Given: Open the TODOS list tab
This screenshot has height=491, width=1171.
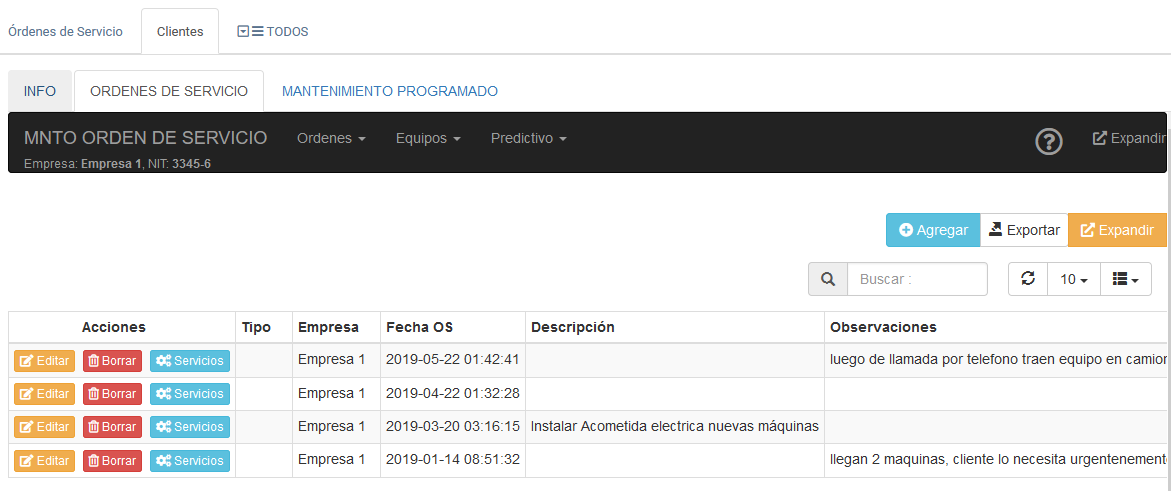Looking at the screenshot, I should click(x=273, y=31).
